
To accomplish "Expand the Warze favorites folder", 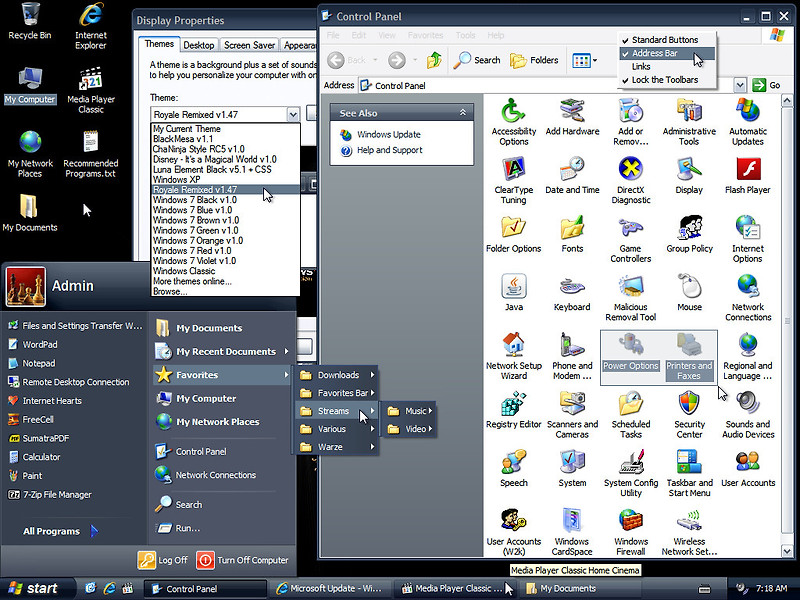I will 337,447.
